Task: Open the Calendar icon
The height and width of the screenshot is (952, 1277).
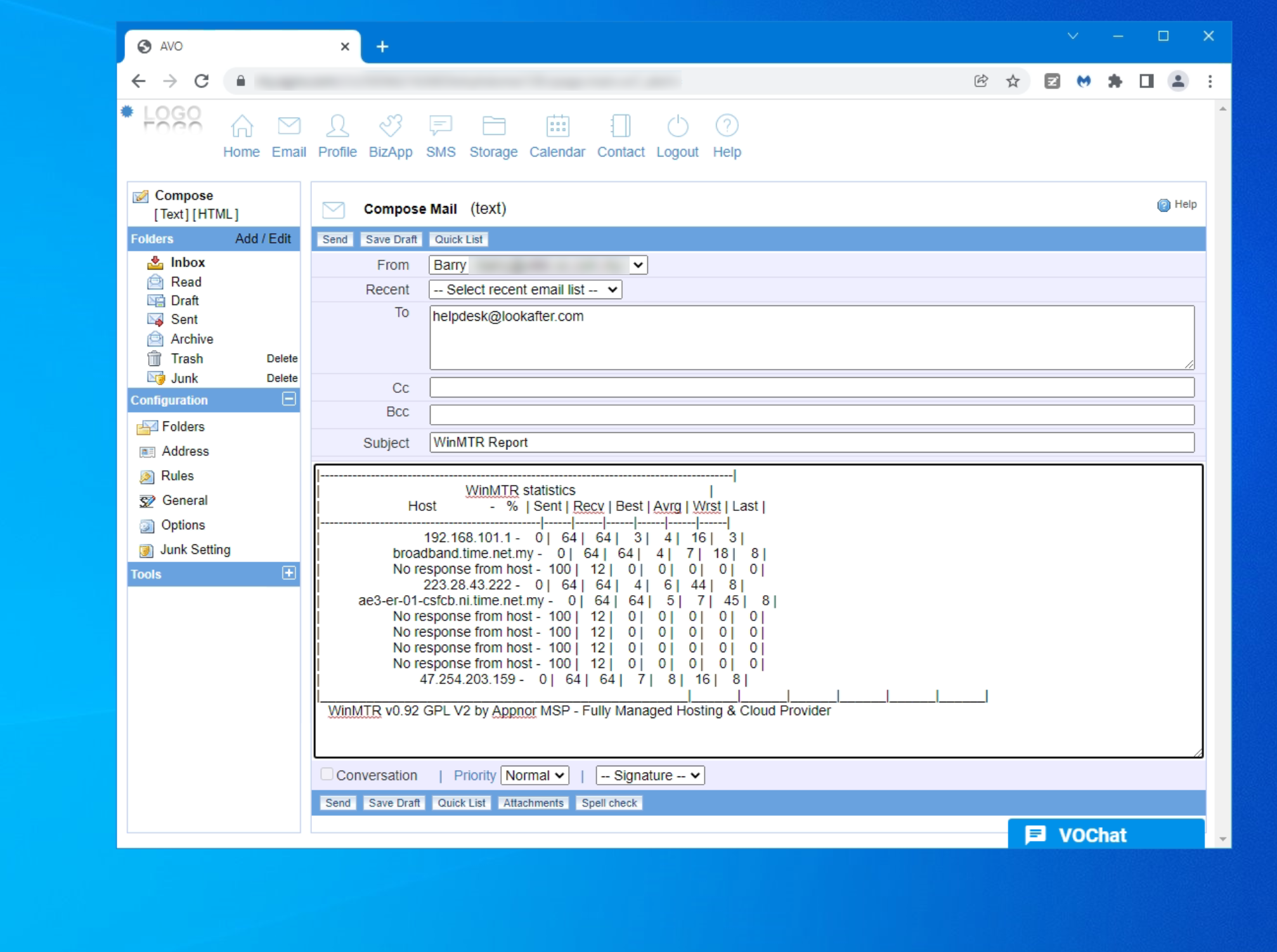Action: (557, 126)
